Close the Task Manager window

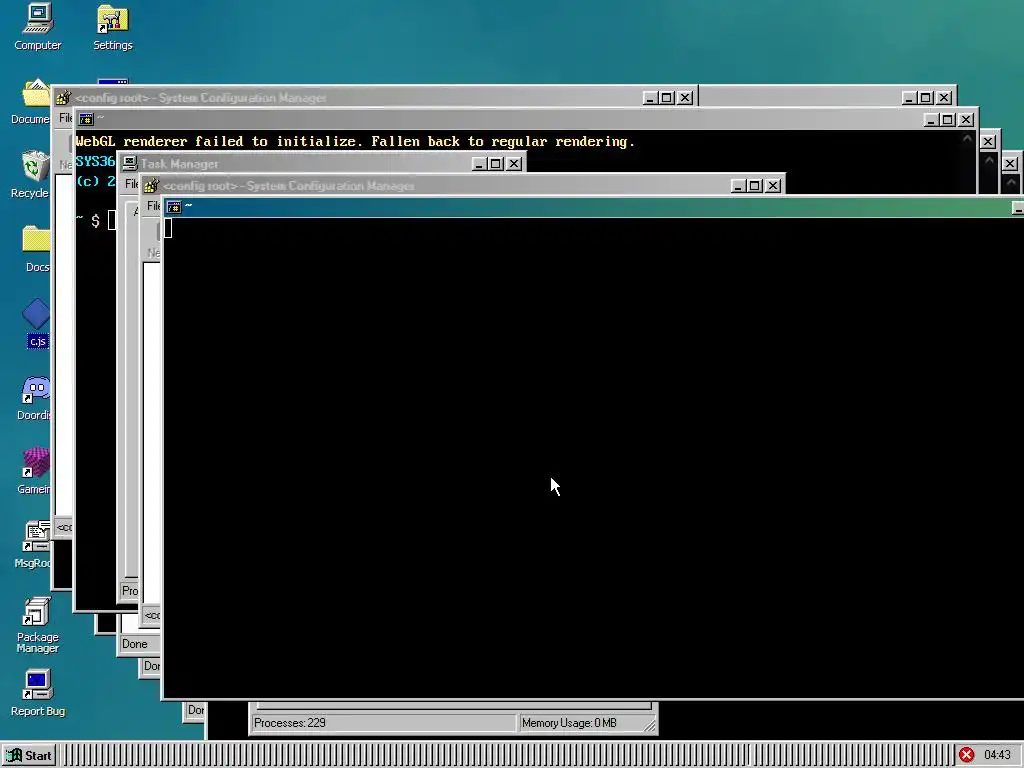coord(515,164)
